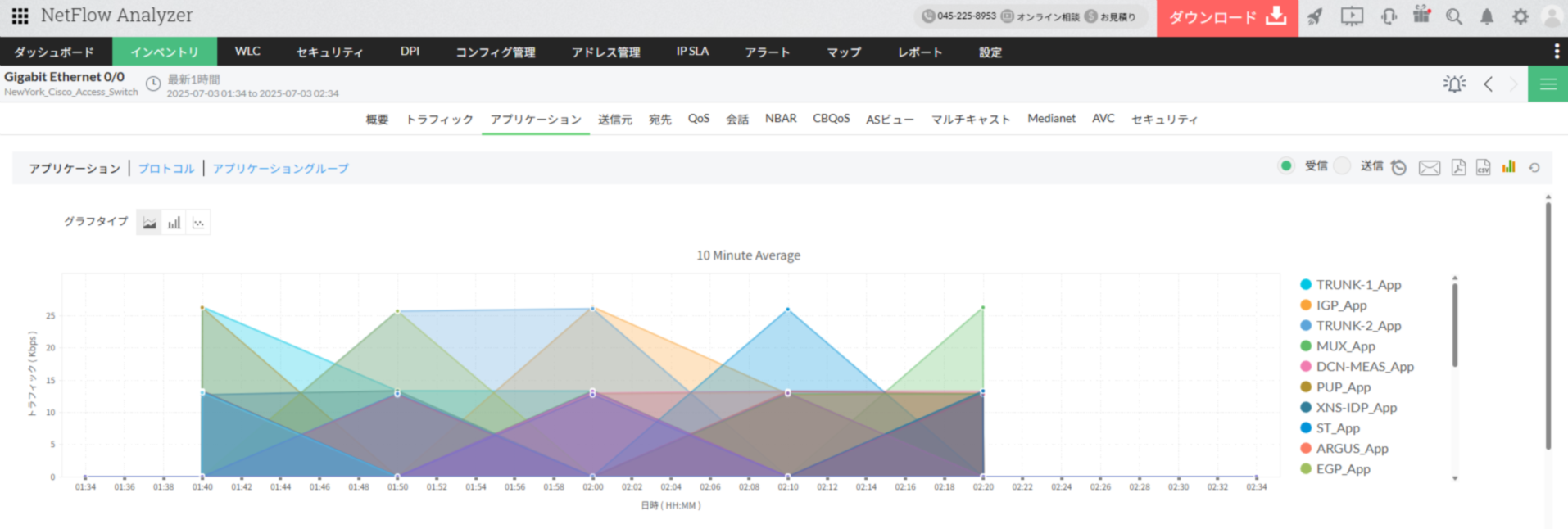
Task: Switch to the QoS tab
Action: click(698, 119)
